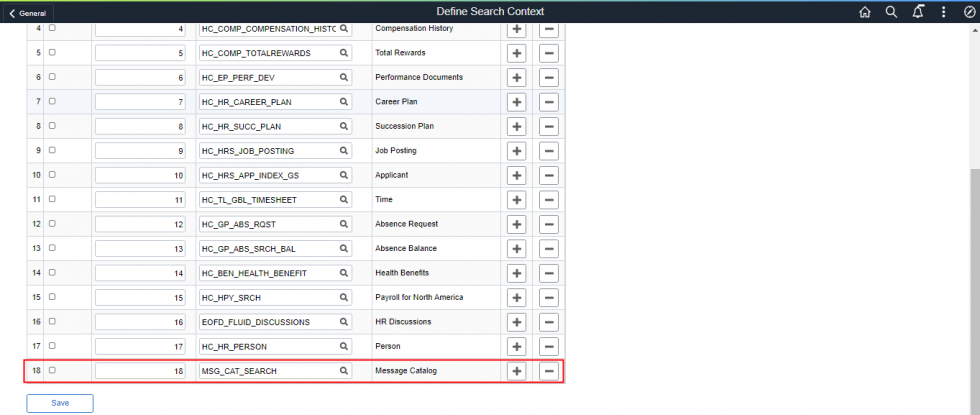Image resolution: width=980 pixels, height=415 pixels.
Task: Select the Health Benefits description text
Action: [402, 273]
